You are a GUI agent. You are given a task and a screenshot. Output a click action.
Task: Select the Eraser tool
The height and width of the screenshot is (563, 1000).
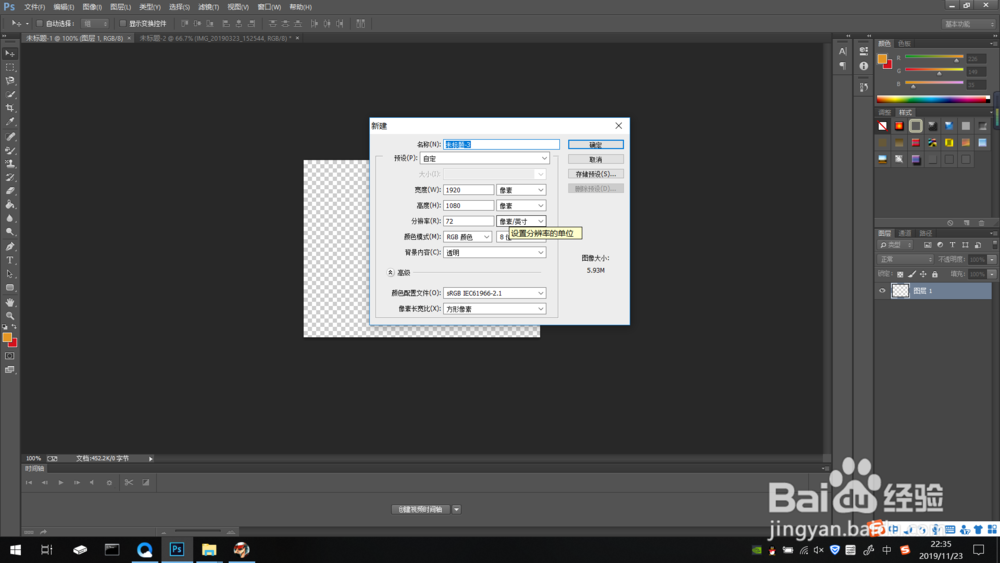[x=10, y=191]
